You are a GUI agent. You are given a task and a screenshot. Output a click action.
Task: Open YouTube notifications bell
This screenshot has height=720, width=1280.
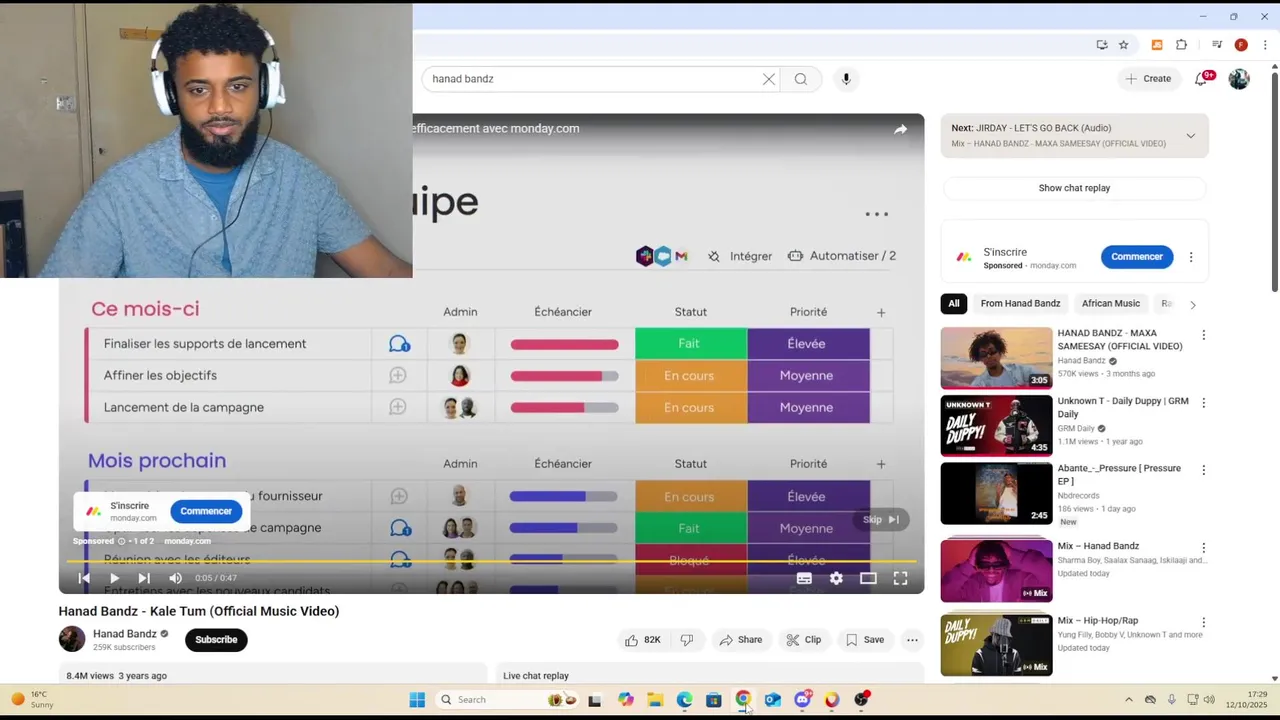pos(1202,78)
